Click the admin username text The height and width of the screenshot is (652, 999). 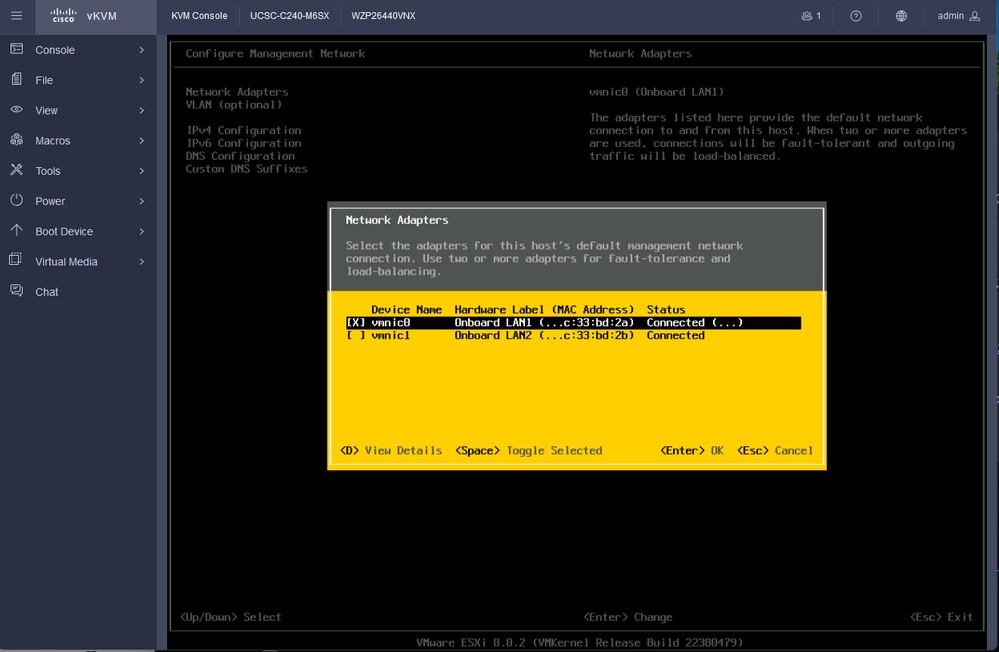coord(950,16)
